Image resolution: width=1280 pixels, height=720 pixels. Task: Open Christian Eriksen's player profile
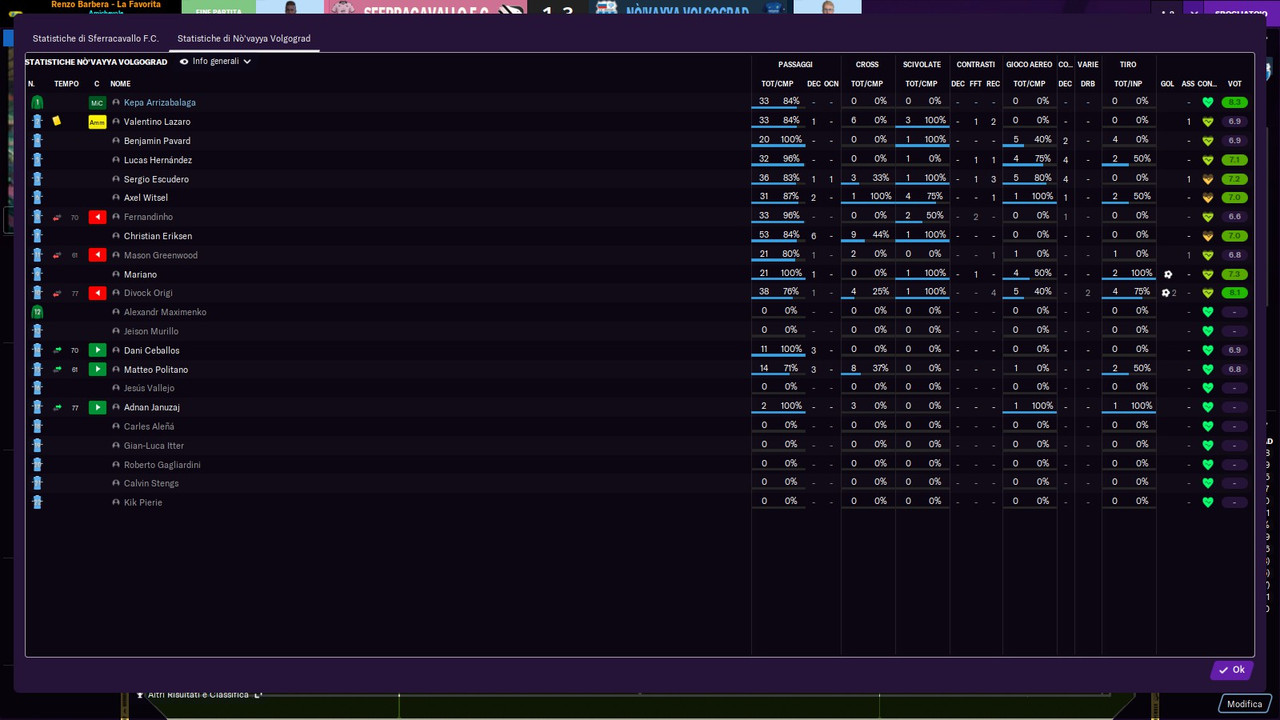point(158,236)
